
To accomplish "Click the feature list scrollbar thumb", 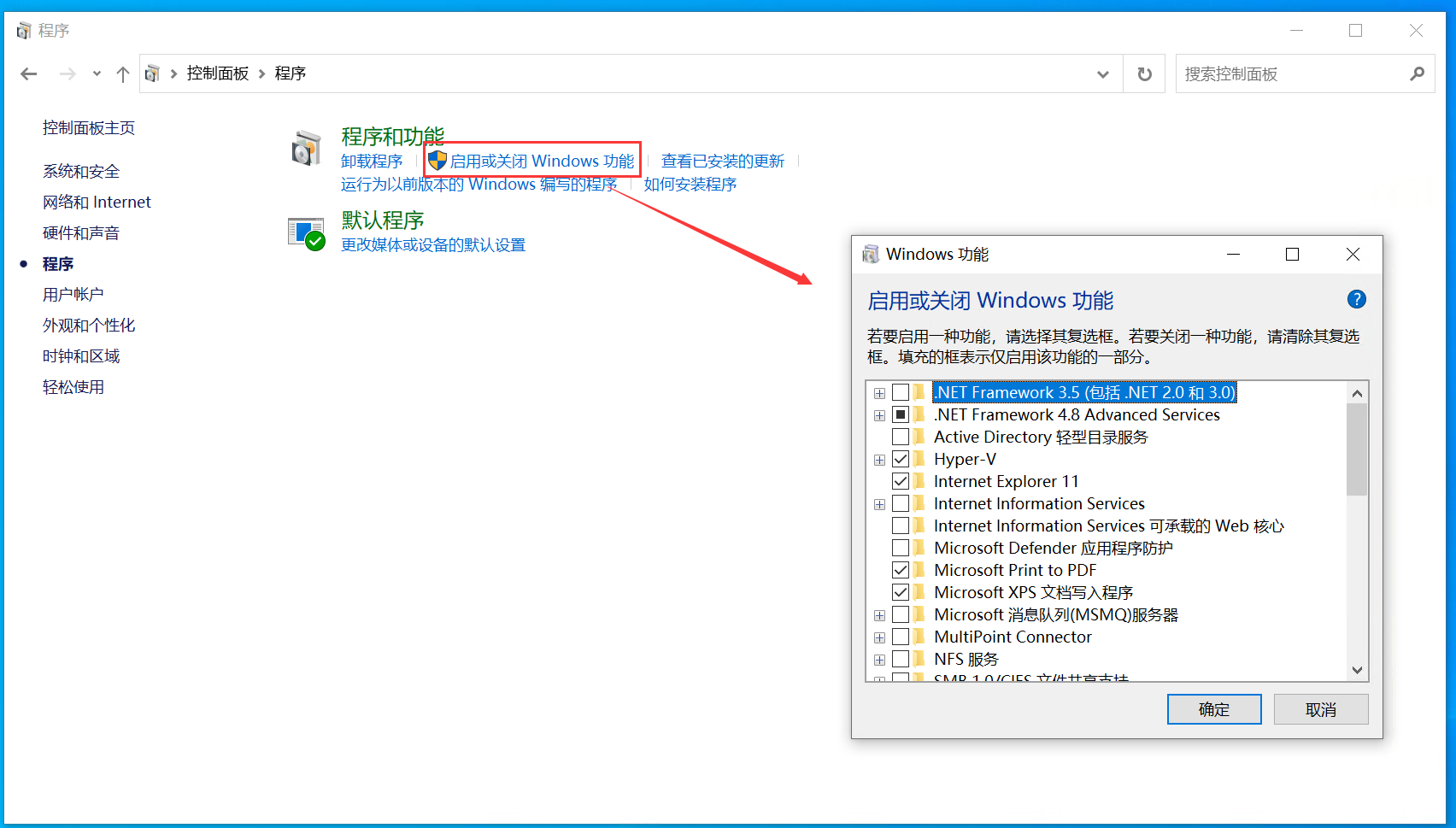I will [x=1357, y=449].
